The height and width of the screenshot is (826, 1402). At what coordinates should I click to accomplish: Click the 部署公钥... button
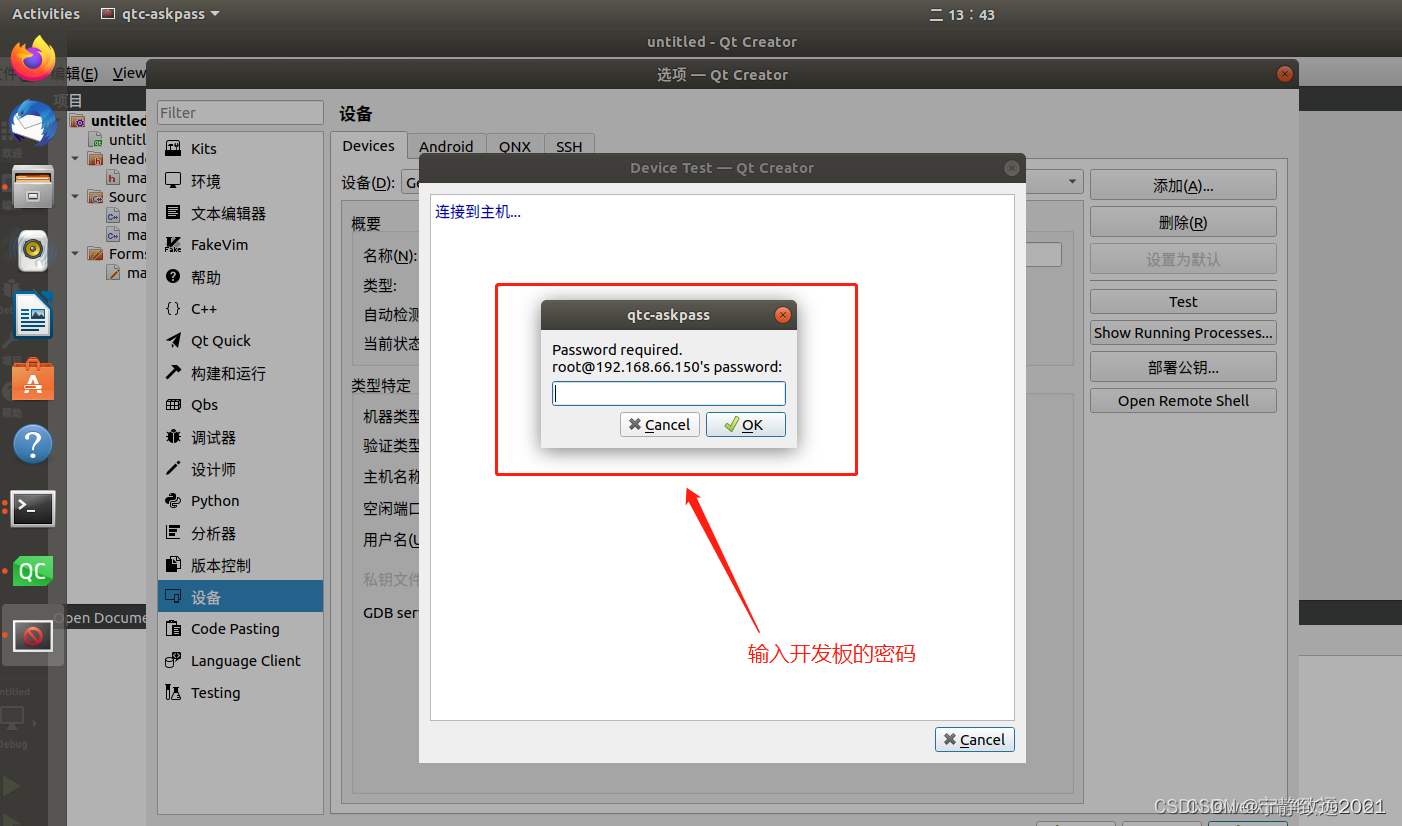click(1183, 367)
